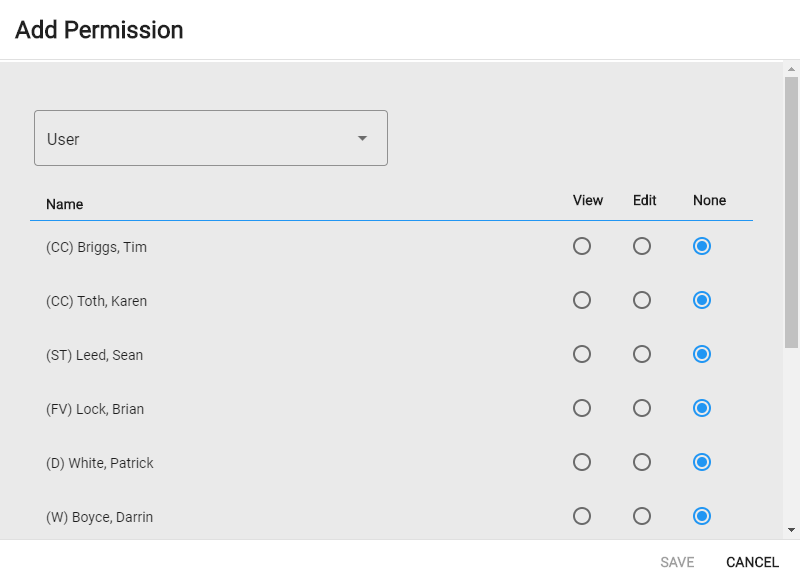Viewport: 800px width, 585px height.
Task: Open the User dropdown
Action: pyautogui.click(x=211, y=138)
